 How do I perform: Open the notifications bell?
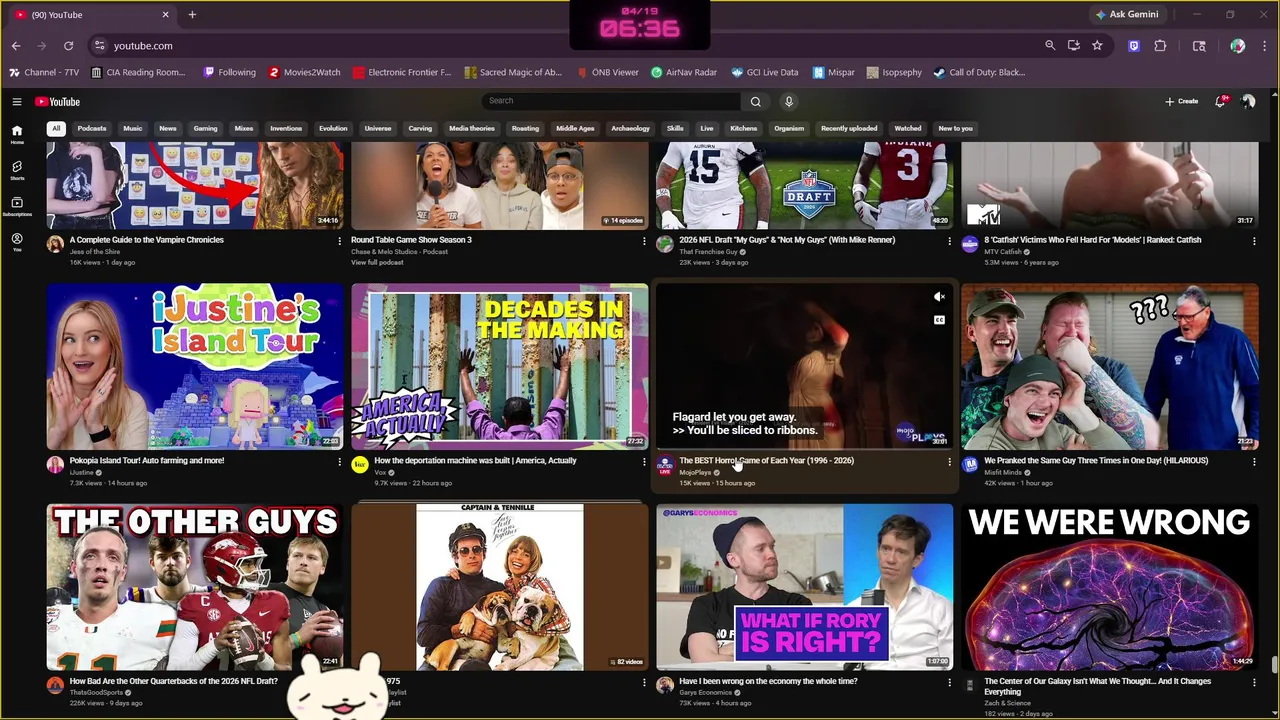pyautogui.click(x=1221, y=101)
